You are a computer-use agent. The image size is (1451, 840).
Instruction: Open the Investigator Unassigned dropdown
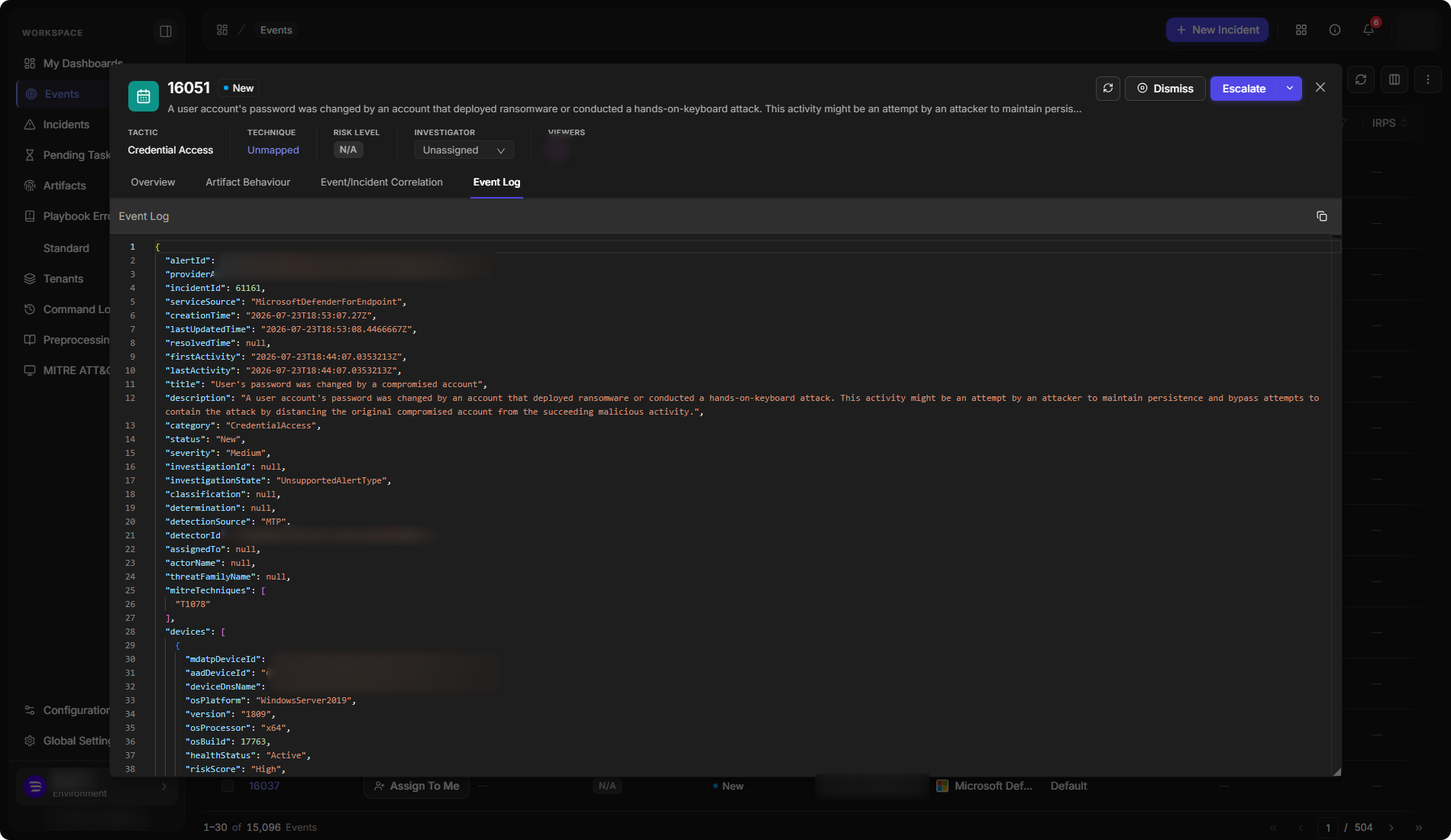click(x=464, y=150)
